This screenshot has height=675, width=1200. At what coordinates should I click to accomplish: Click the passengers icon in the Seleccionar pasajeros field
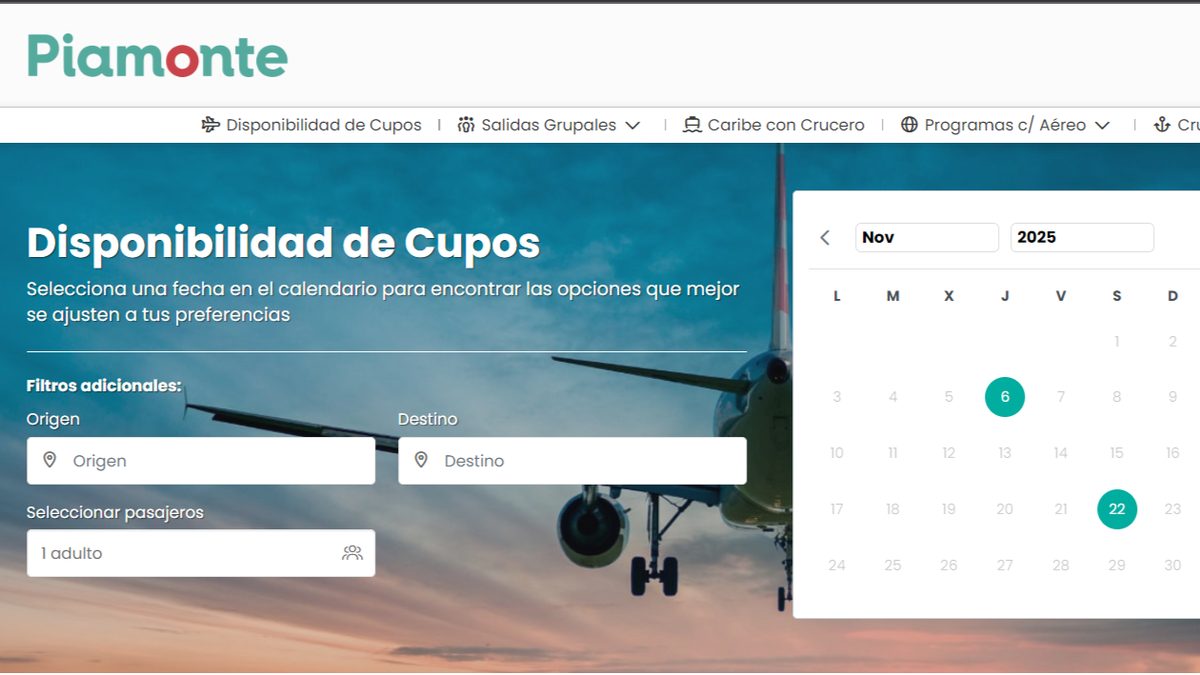pyautogui.click(x=352, y=552)
